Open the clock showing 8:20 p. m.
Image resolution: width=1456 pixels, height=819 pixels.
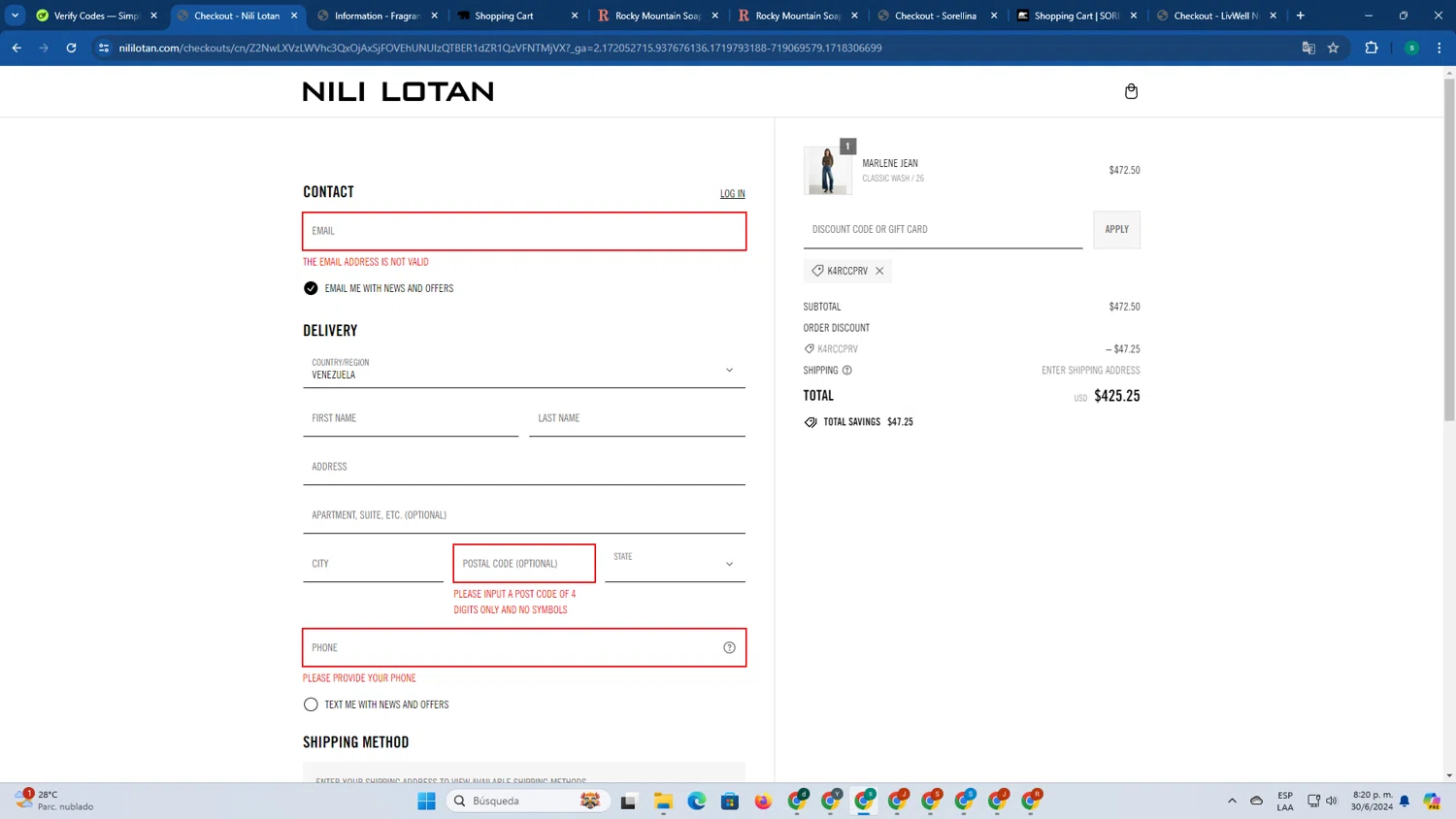1372,801
